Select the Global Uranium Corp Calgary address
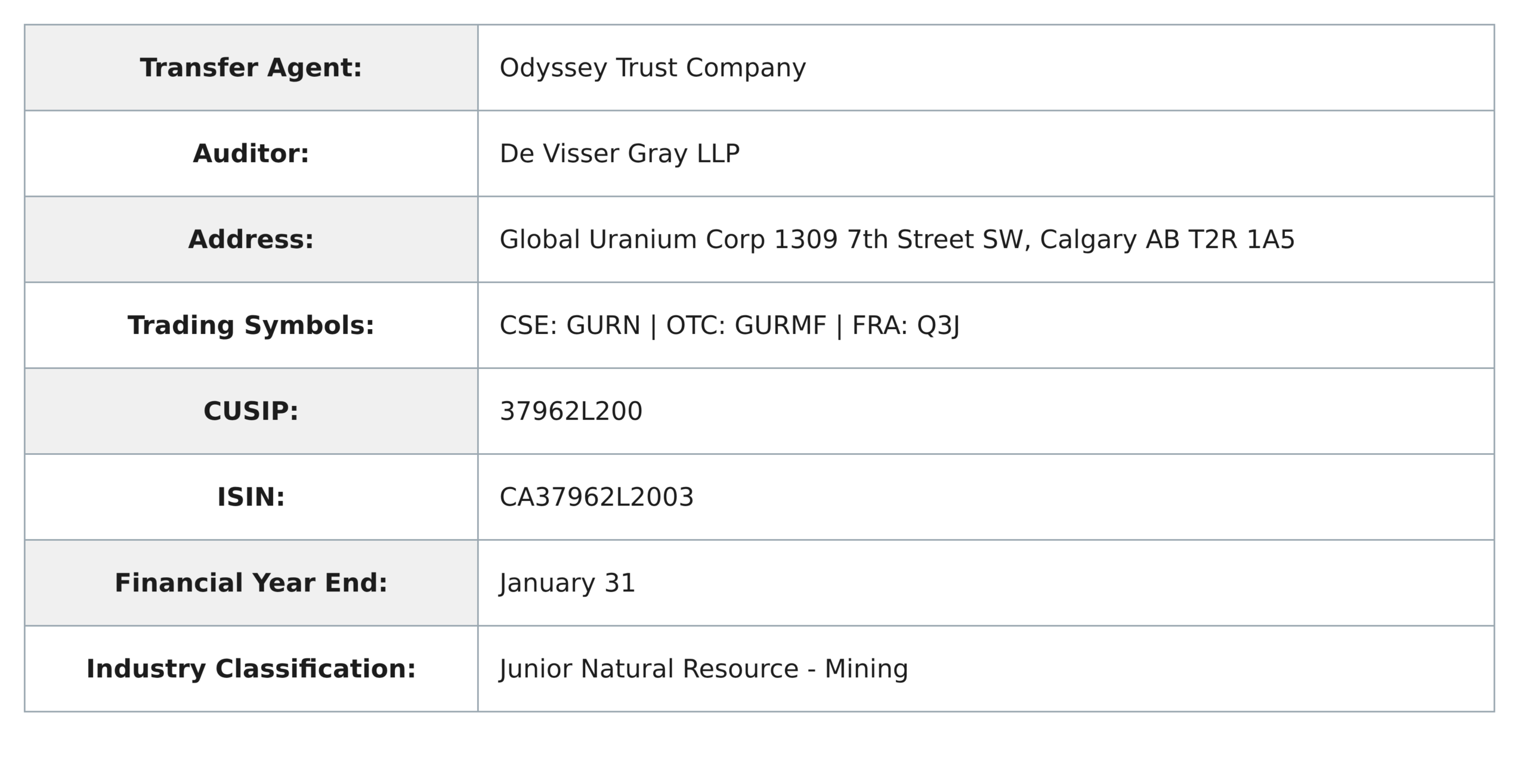Image resolution: width=1527 pixels, height=784 pixels. 897,240
